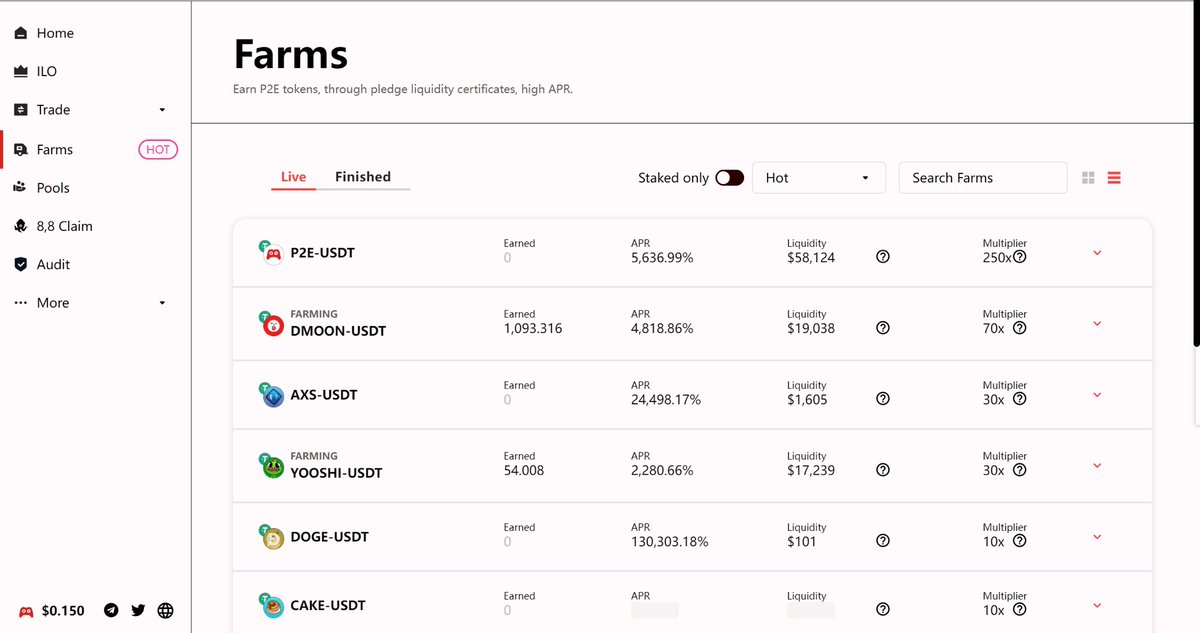Expand the AXS-USDT farm row

click(1097, 395)
